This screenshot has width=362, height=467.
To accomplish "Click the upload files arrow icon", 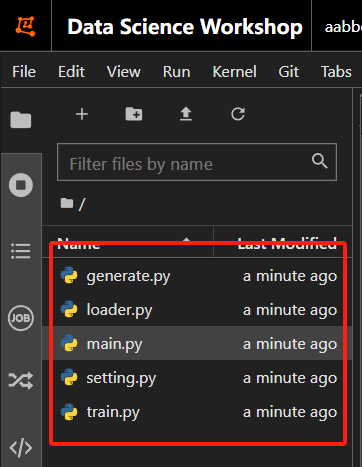I will [186, 114].
